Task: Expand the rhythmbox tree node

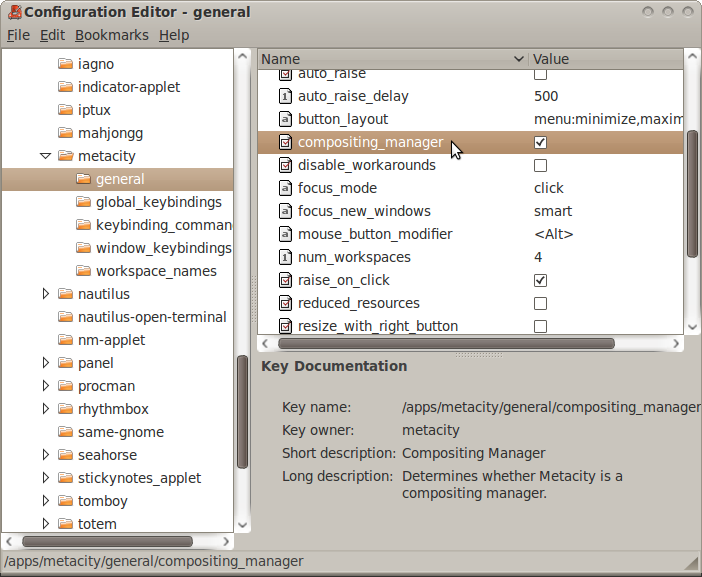Action: point(46,409)
